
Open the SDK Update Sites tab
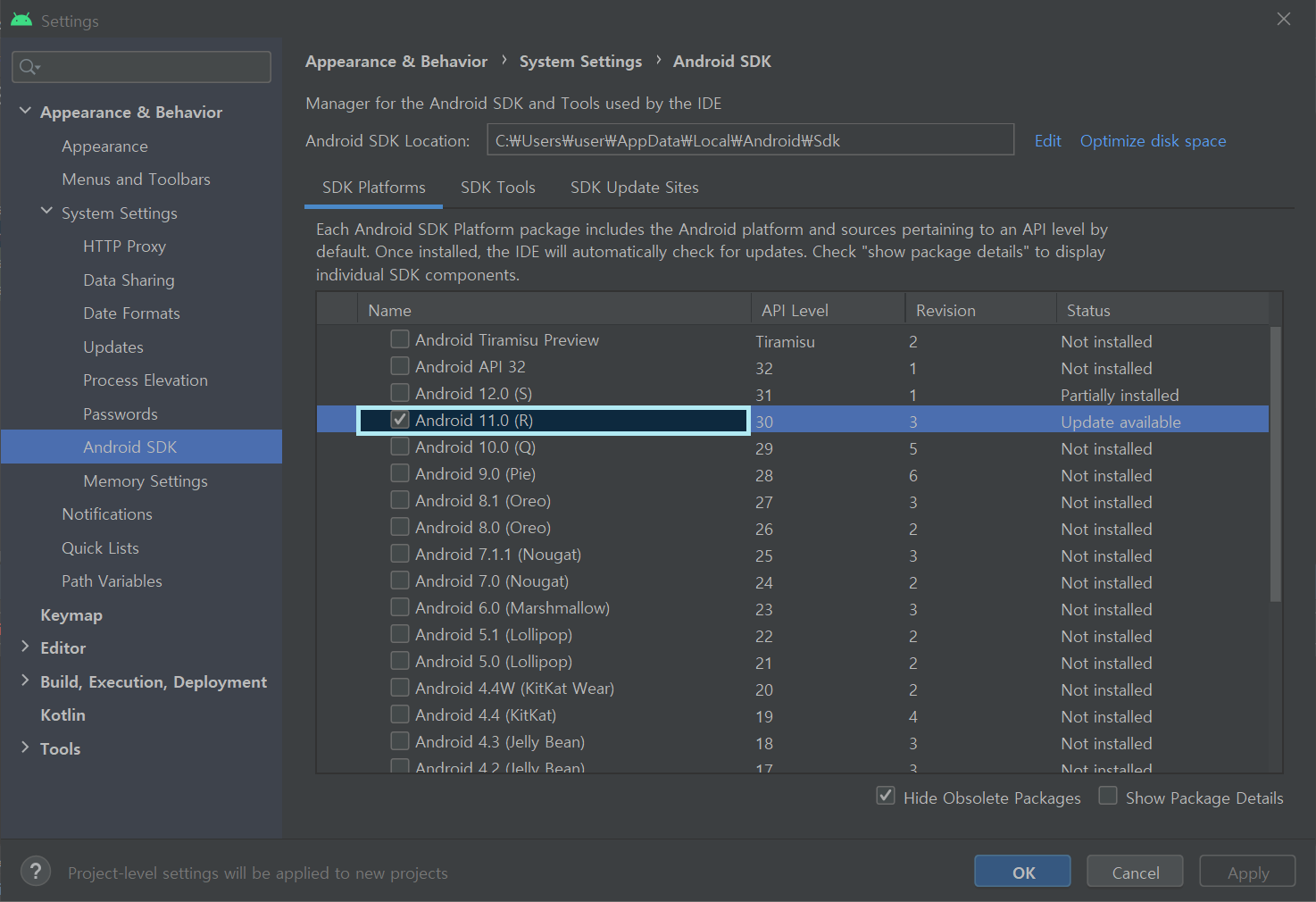tap(634, 188)
